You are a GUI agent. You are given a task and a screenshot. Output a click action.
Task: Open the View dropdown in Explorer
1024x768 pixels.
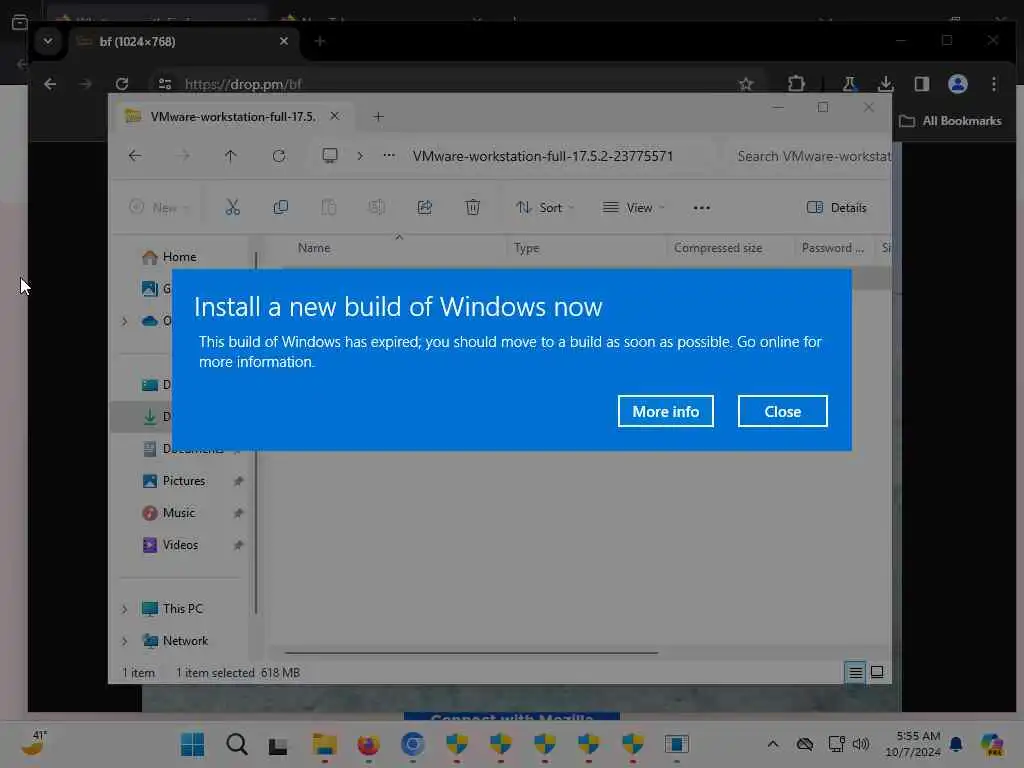pyautogui.click(x=633, y=208)
